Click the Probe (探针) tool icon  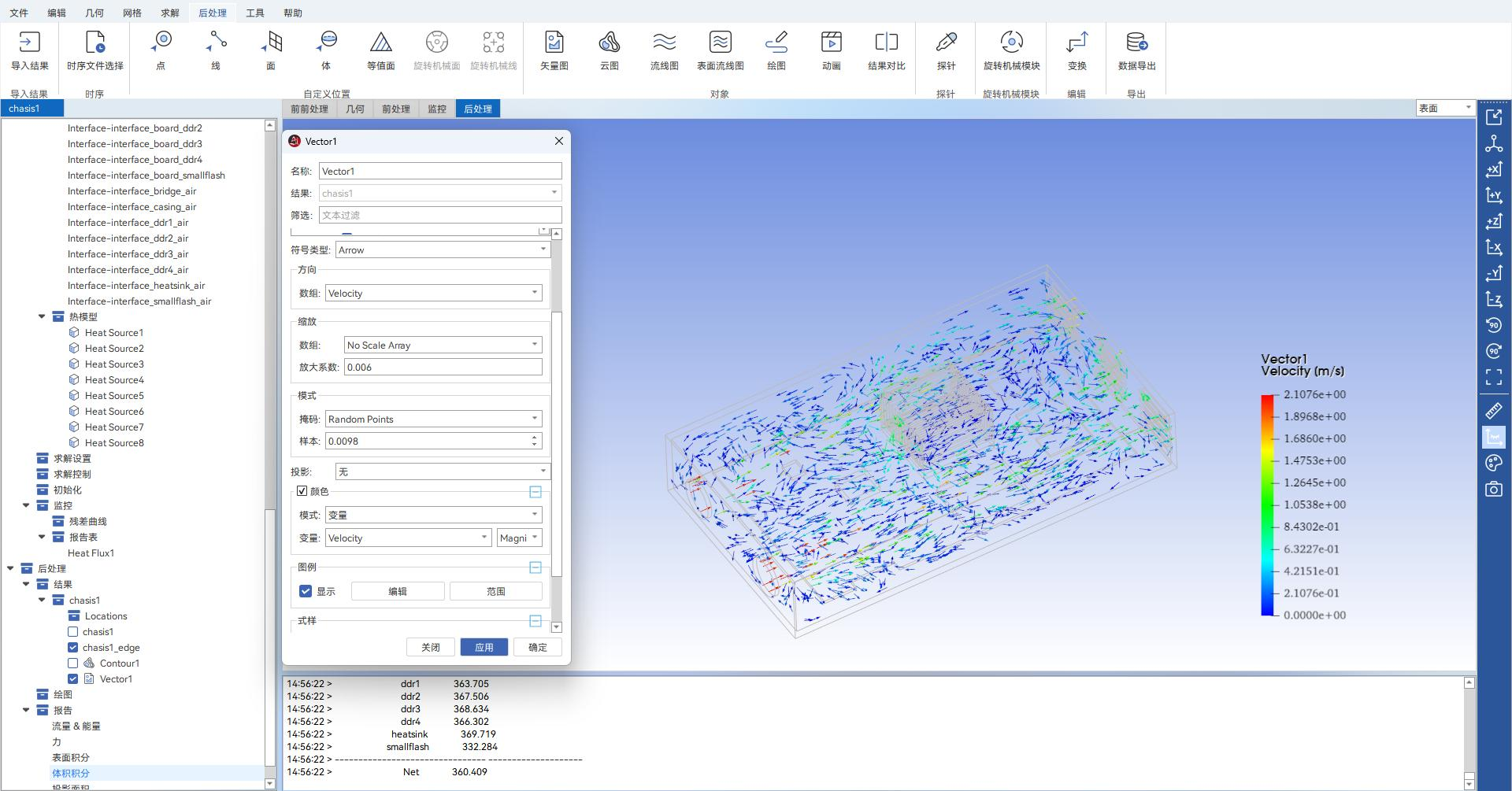pos(946,43)
